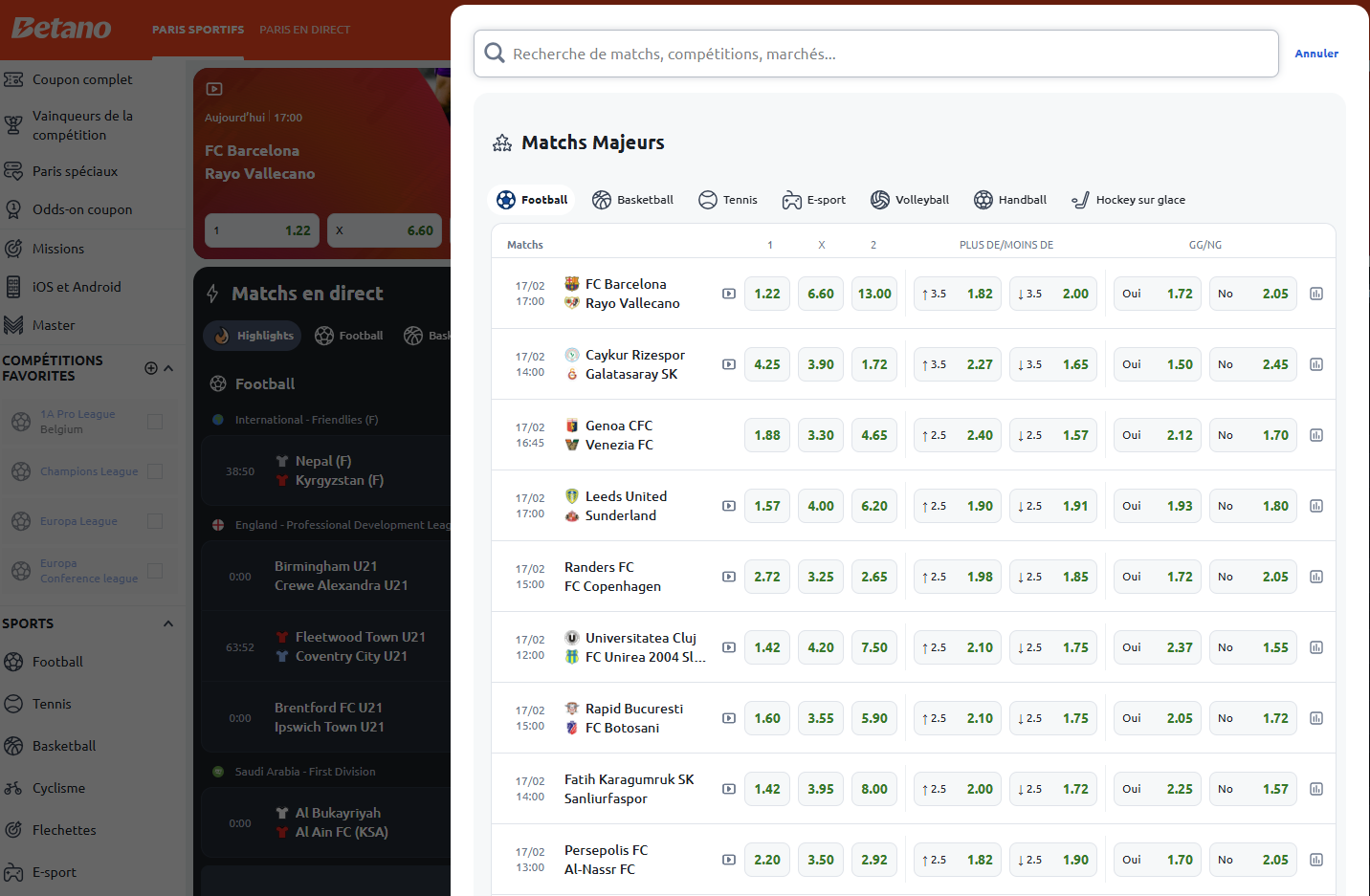Select No 1.72 for Rapid Bucuresti match
This screenshot has width=1370, height=896.
1253,718
